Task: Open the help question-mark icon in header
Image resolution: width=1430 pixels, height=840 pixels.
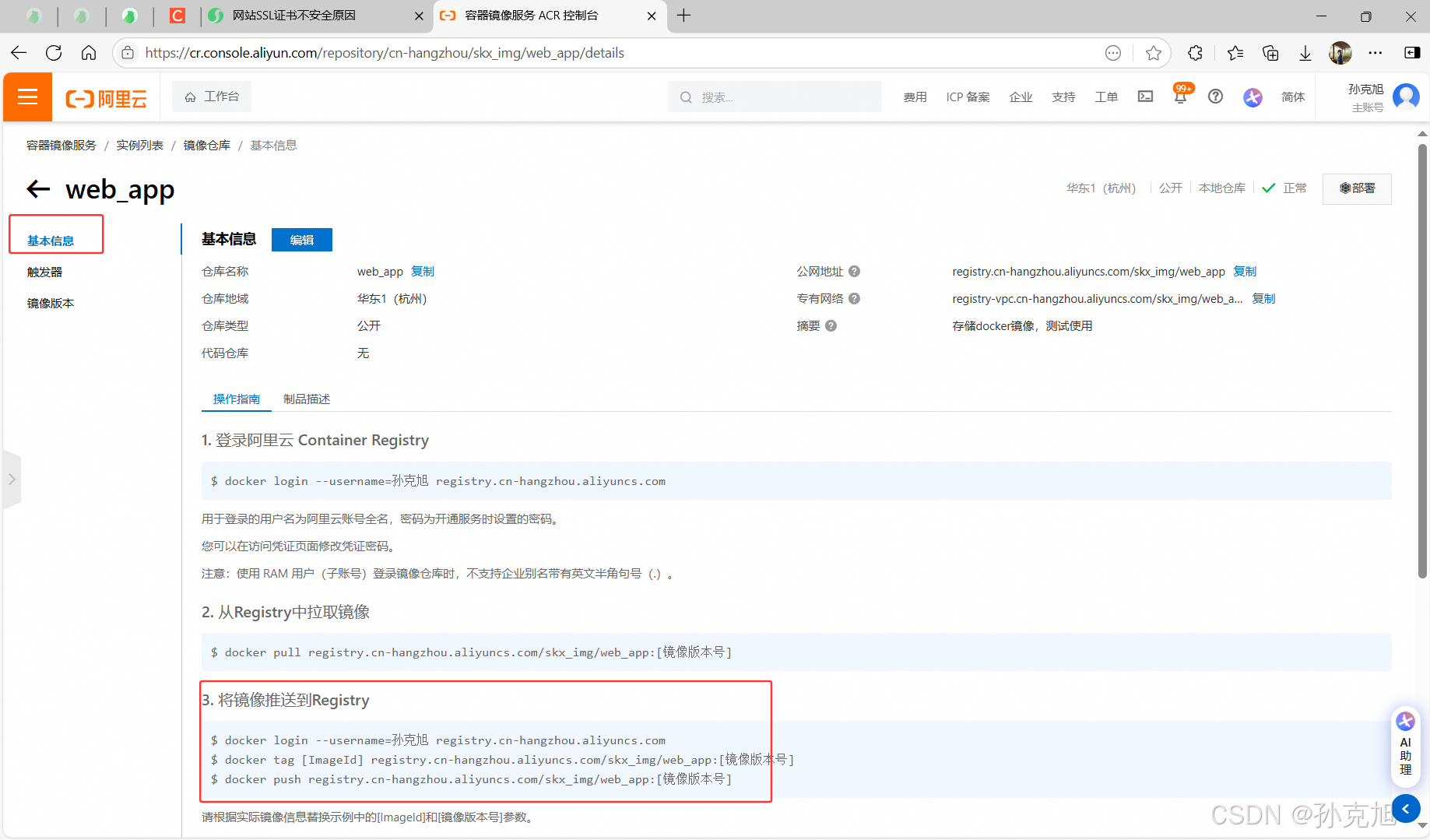Action: click(x=1215, y=97)
